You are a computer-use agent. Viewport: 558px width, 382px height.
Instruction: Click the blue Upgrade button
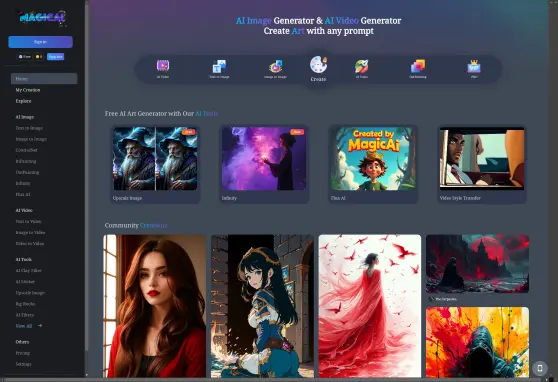tap(56, 57)
